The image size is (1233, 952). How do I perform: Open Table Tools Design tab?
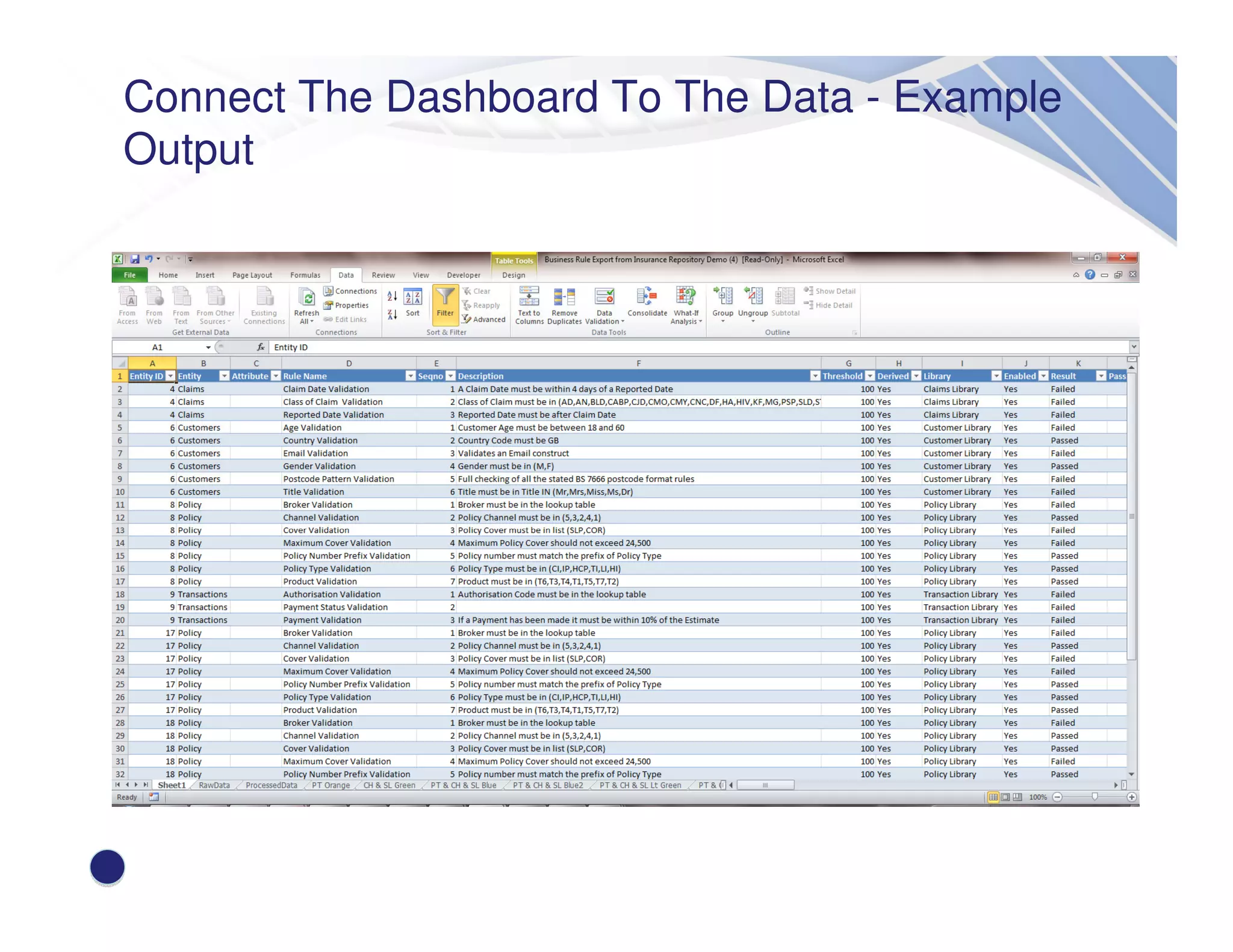[514, 275]
